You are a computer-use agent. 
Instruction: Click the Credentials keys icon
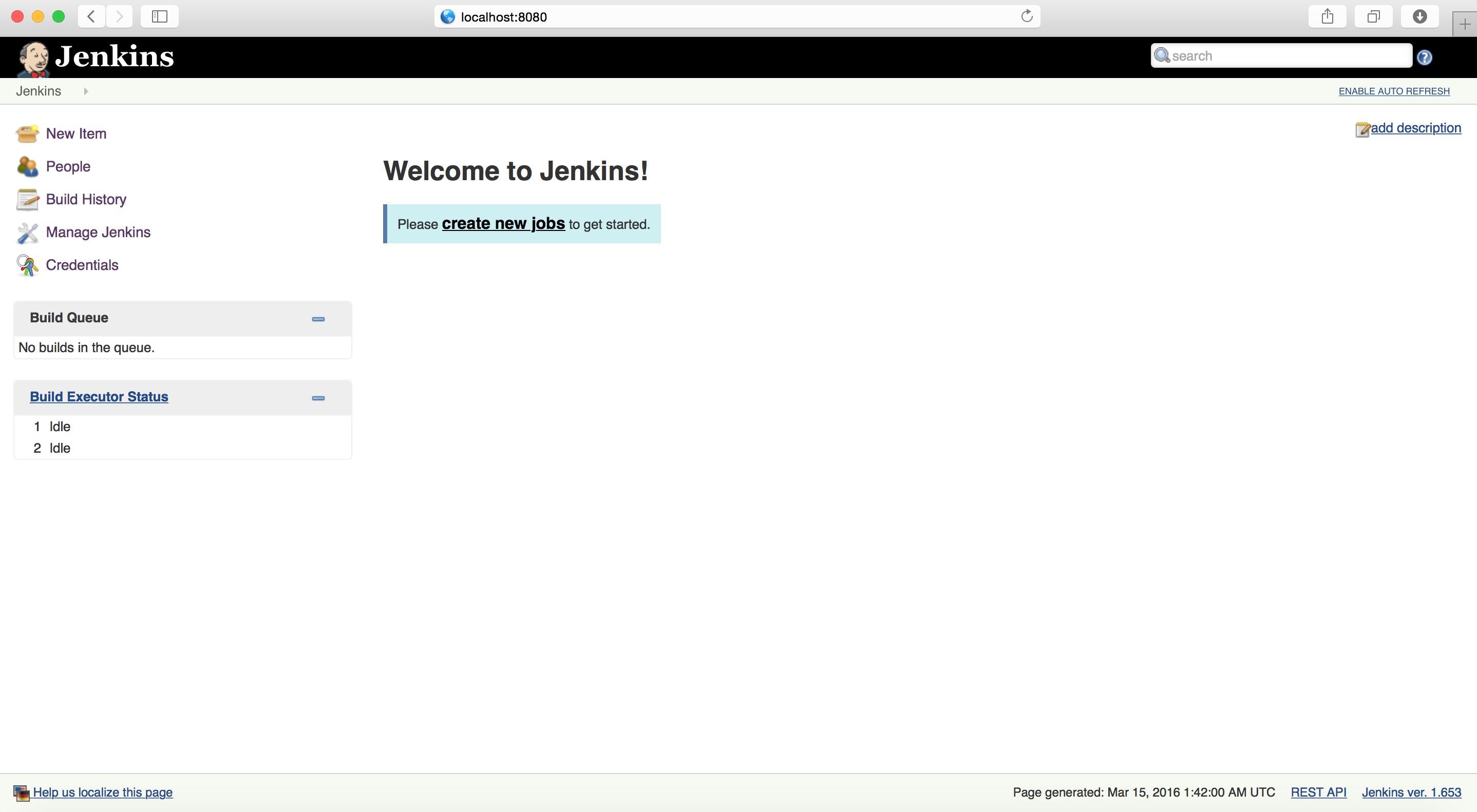click(27, 265)
